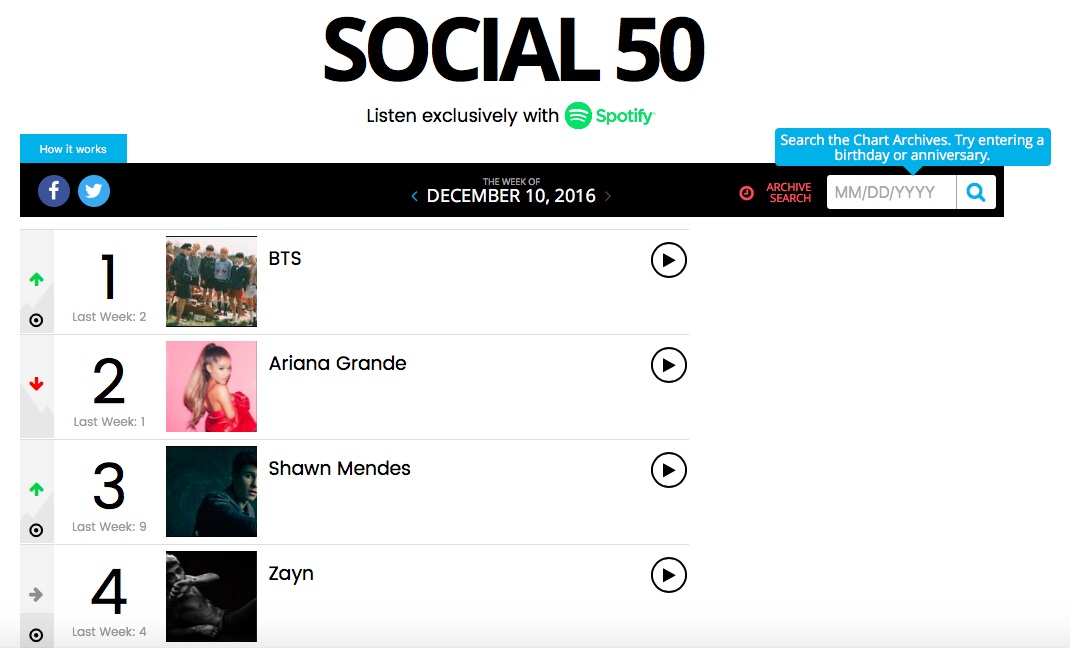This screenshot has height=648, width=1070.
Task: Open the Spotify logo link
Action: click(609, 116)
